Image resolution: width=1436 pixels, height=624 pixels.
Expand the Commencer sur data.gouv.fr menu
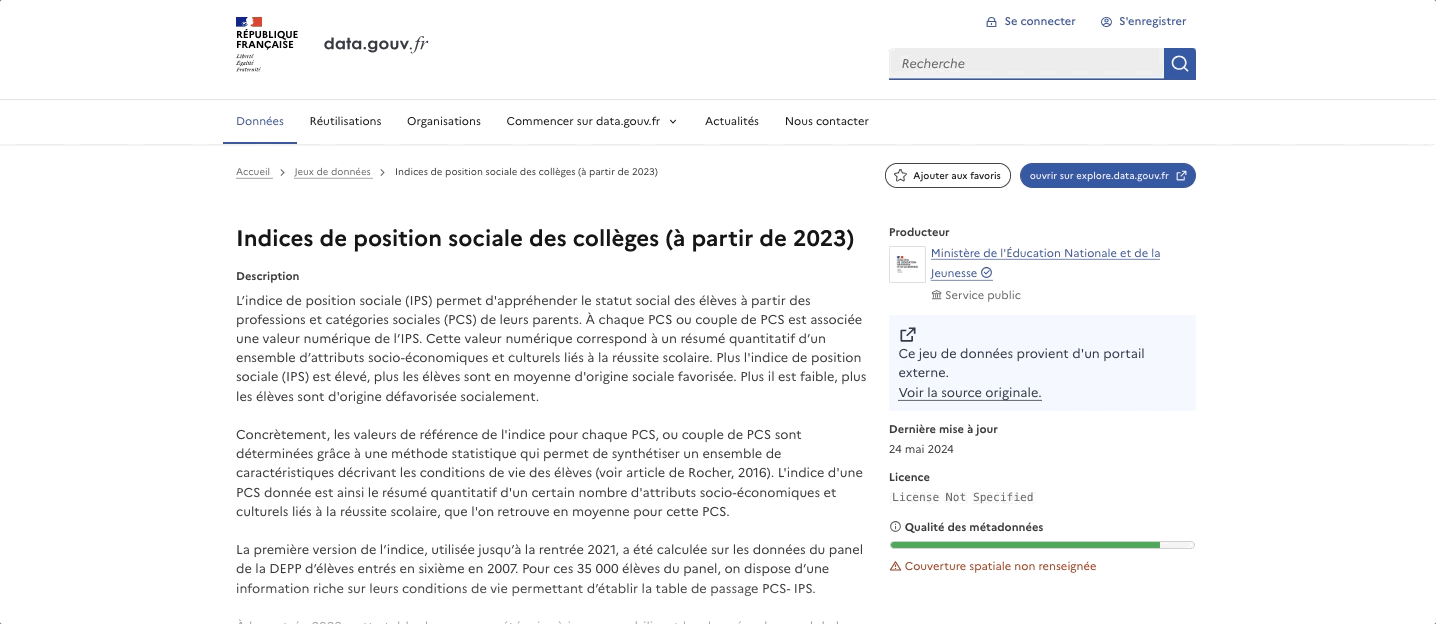point(592,121)
